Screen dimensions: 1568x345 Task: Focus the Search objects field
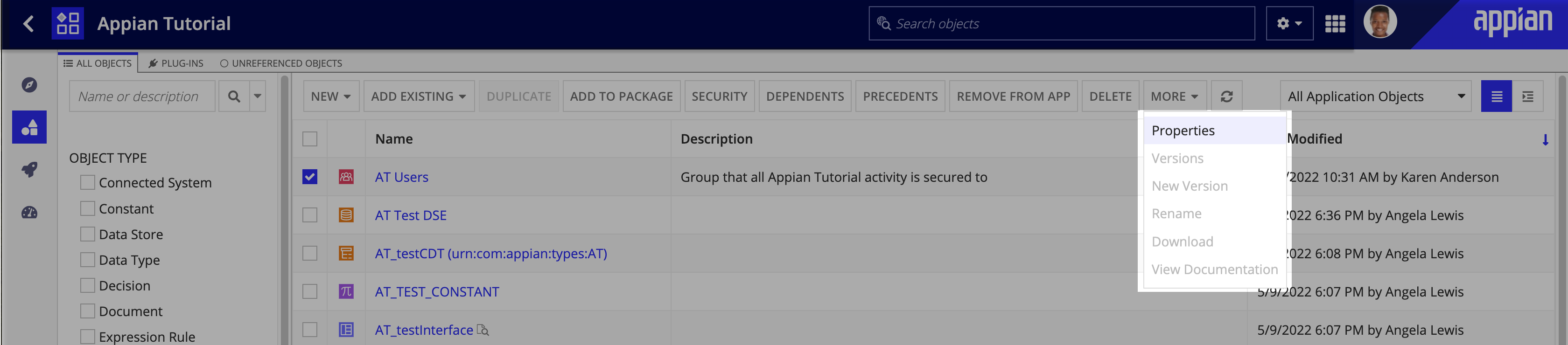1062,24
